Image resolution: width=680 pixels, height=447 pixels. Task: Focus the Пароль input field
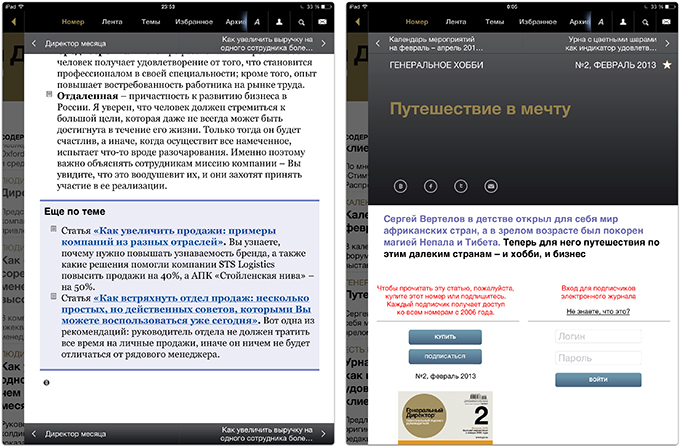point(598,358)
